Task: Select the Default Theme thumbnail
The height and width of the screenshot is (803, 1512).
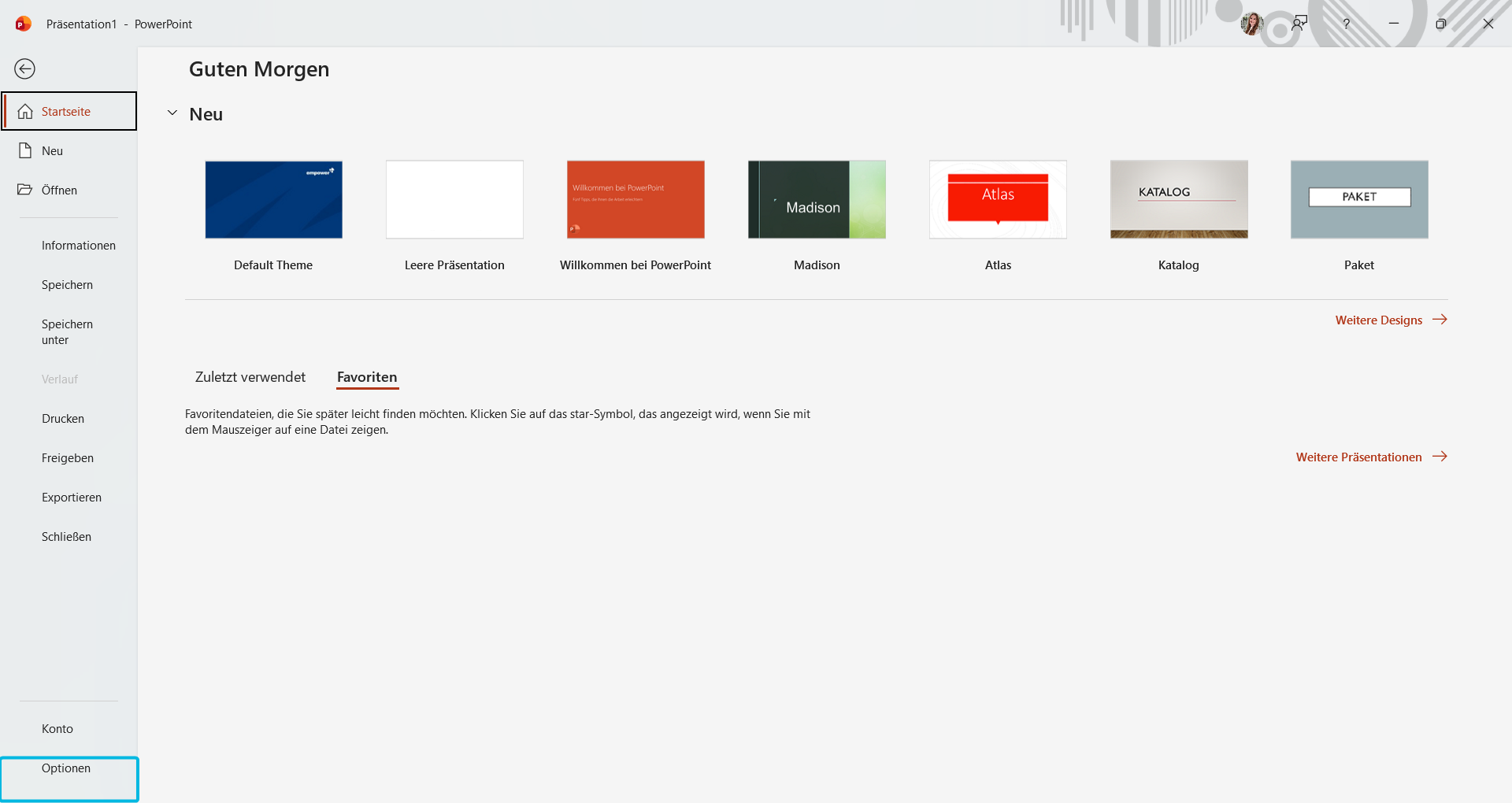Action: 273,200
